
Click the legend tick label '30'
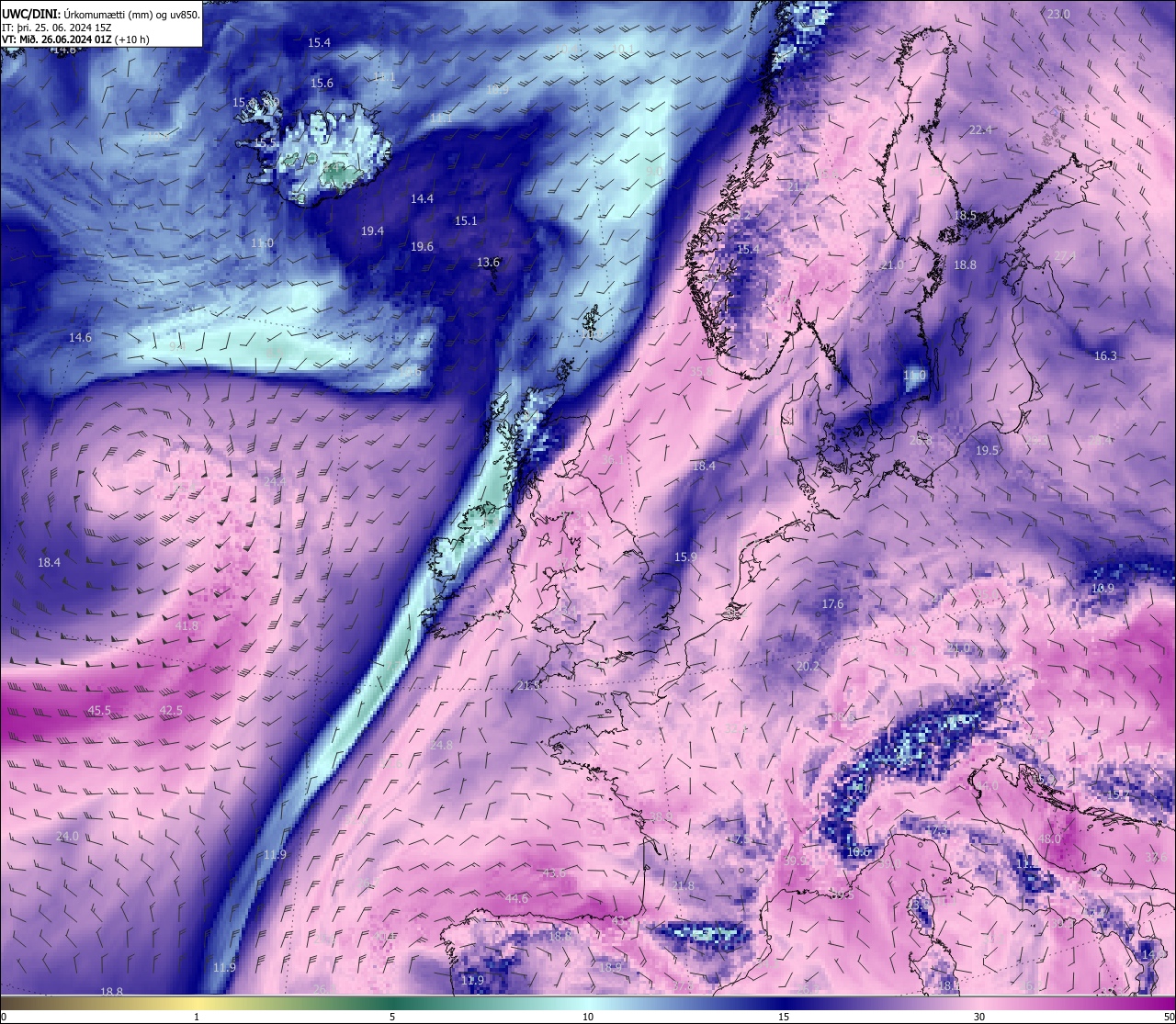pos(979,1017)
